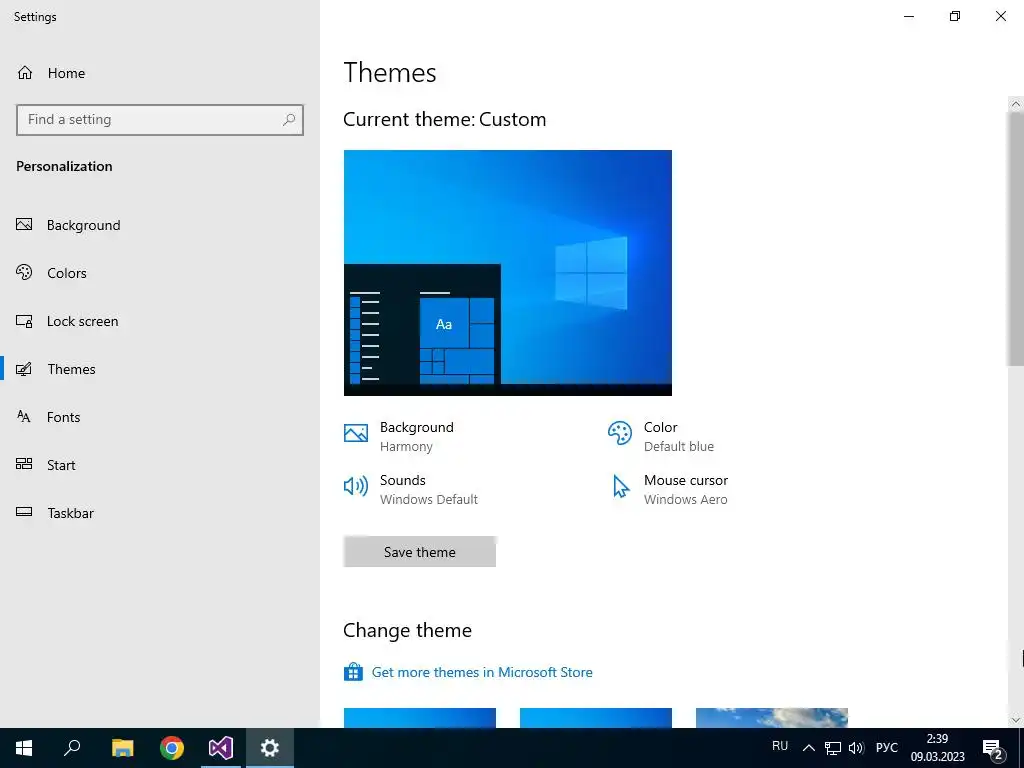Click the Save theme button
The image size is (1024, 768).
419,552
